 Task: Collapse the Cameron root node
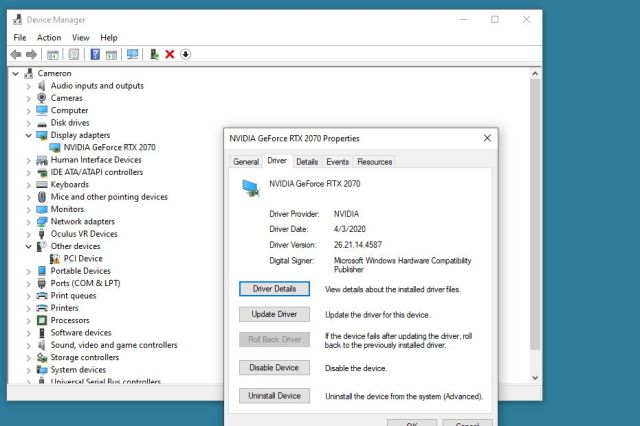pos(16,74)
